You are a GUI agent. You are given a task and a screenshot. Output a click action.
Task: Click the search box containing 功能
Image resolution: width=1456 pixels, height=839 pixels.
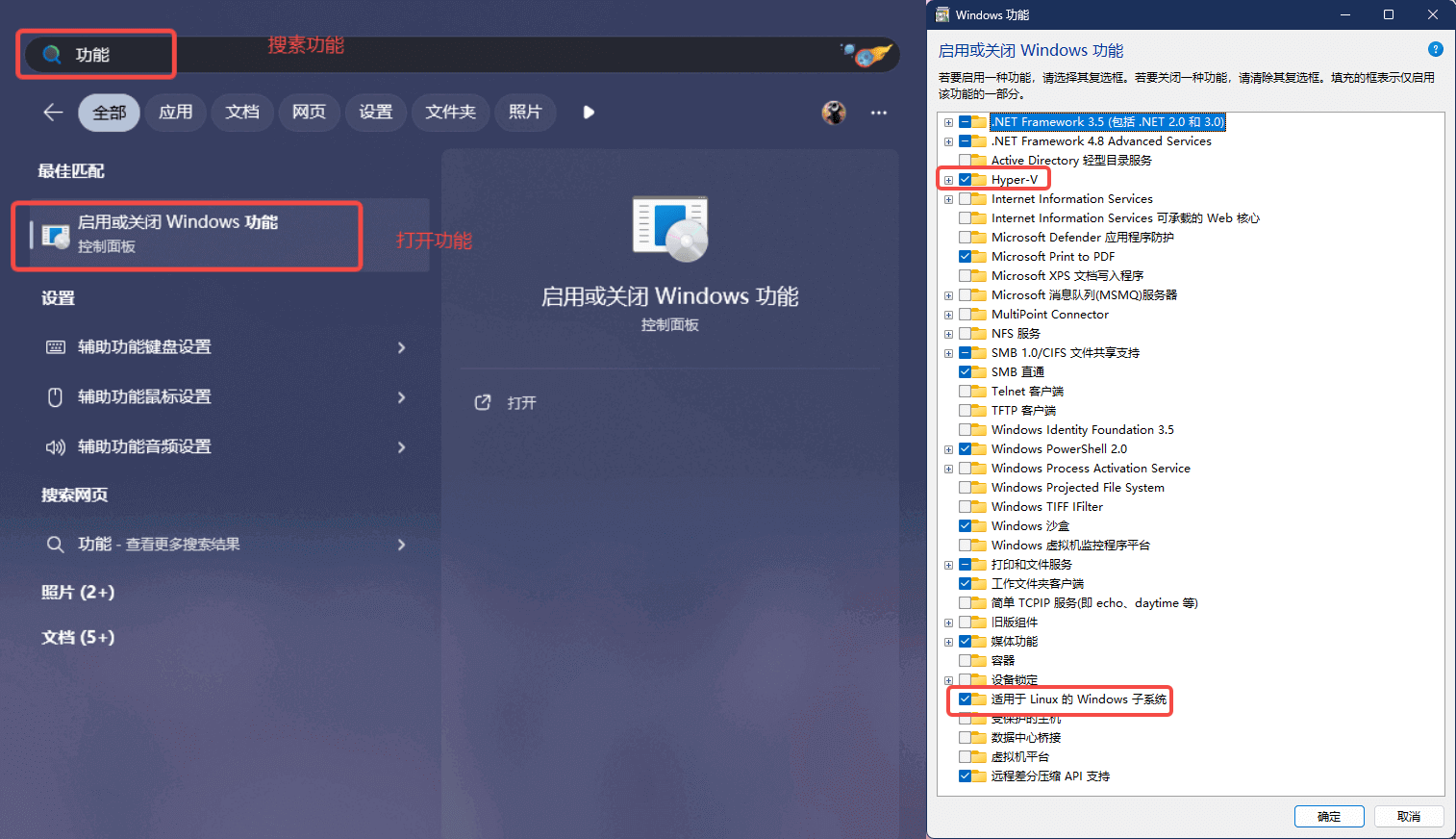[462, 55]
